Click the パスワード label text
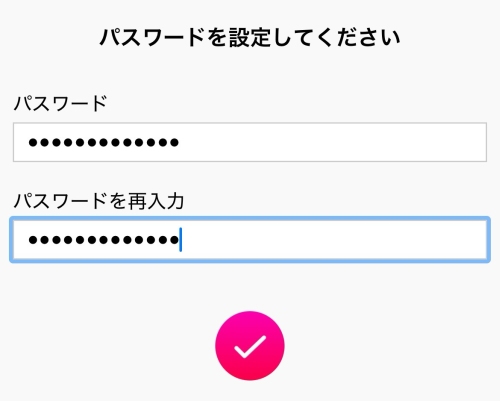 [60, 103]
